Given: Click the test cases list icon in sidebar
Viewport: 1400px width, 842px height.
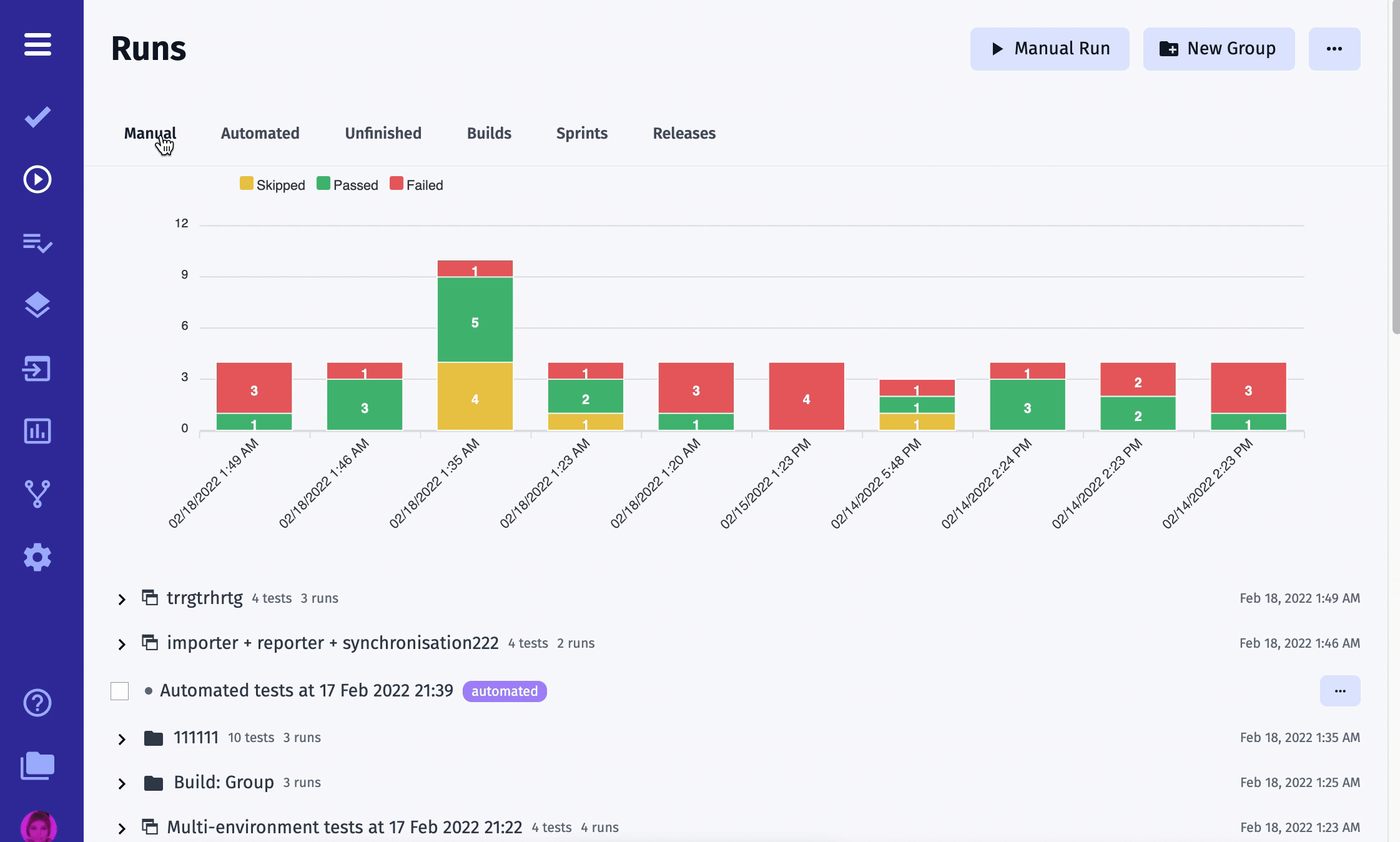Looking at the screenshot, I should pos(37,242).
